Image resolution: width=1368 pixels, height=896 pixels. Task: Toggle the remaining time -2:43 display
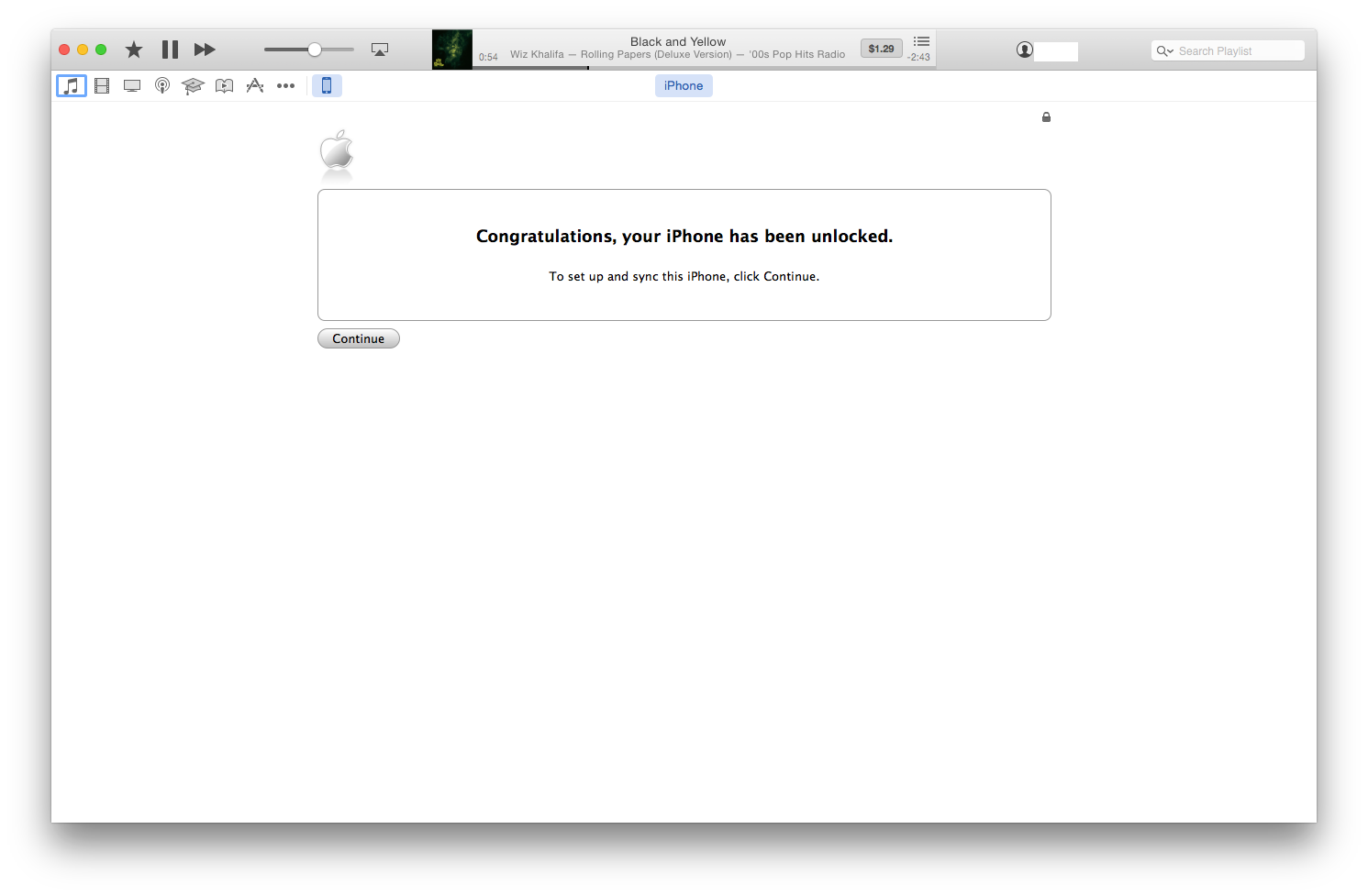coord(918,57)
